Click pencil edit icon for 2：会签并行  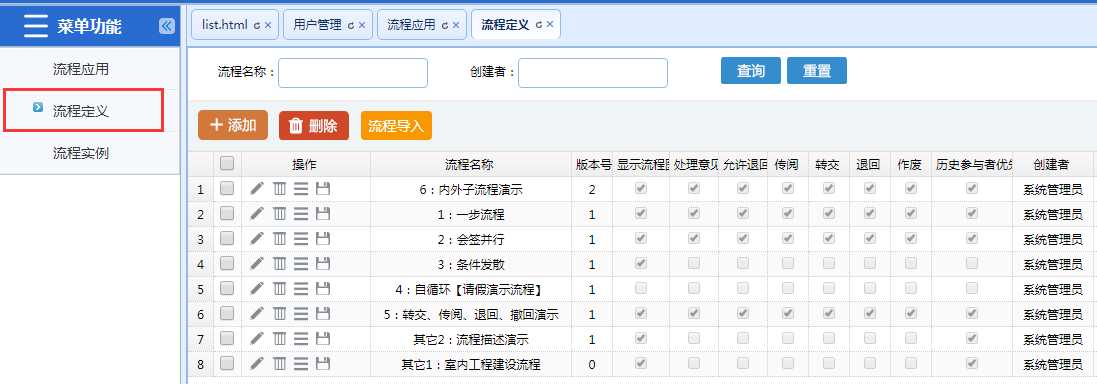point(257,239)
